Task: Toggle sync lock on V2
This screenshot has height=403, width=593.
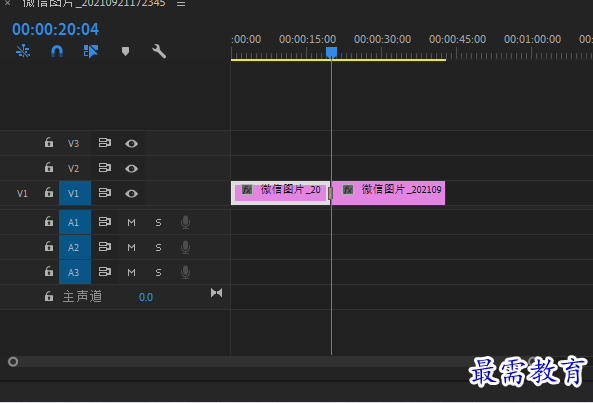Action: 105,168
